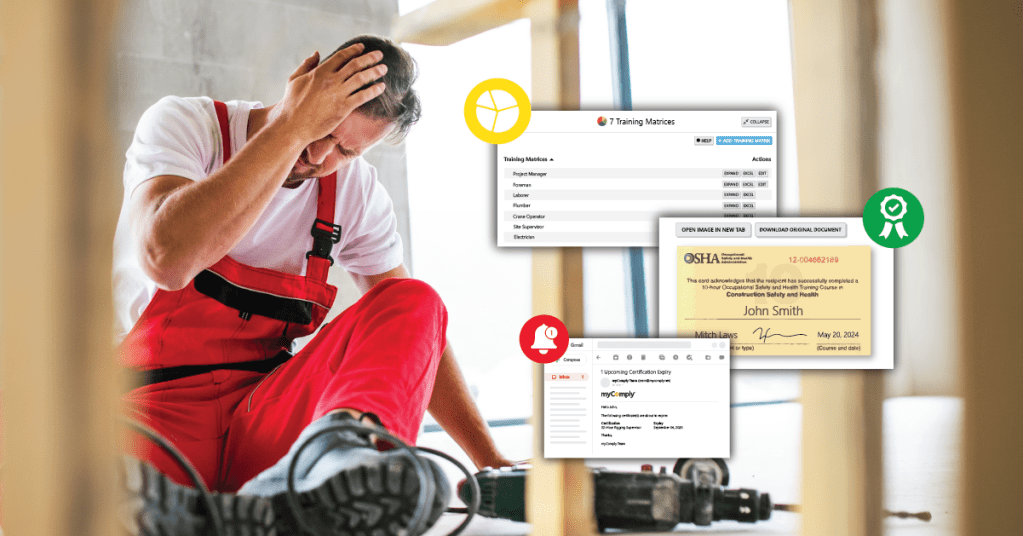Image resolution: width=1023 pixels, height=536 pixels.
Task: Click Add Training Matrix button
Action: [x=744, y=141]
